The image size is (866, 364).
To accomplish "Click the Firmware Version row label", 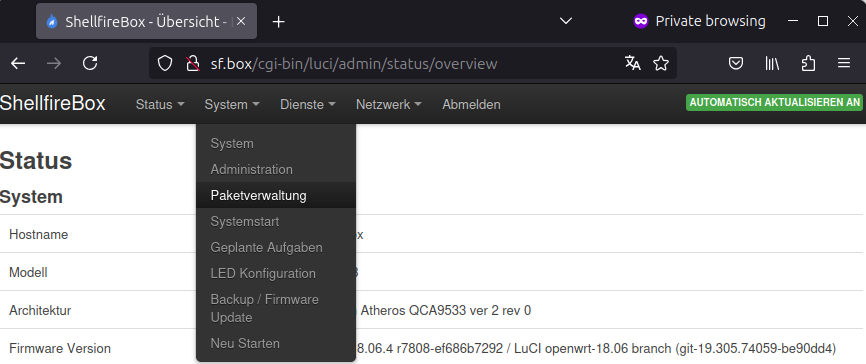I will tap(60, 349).
